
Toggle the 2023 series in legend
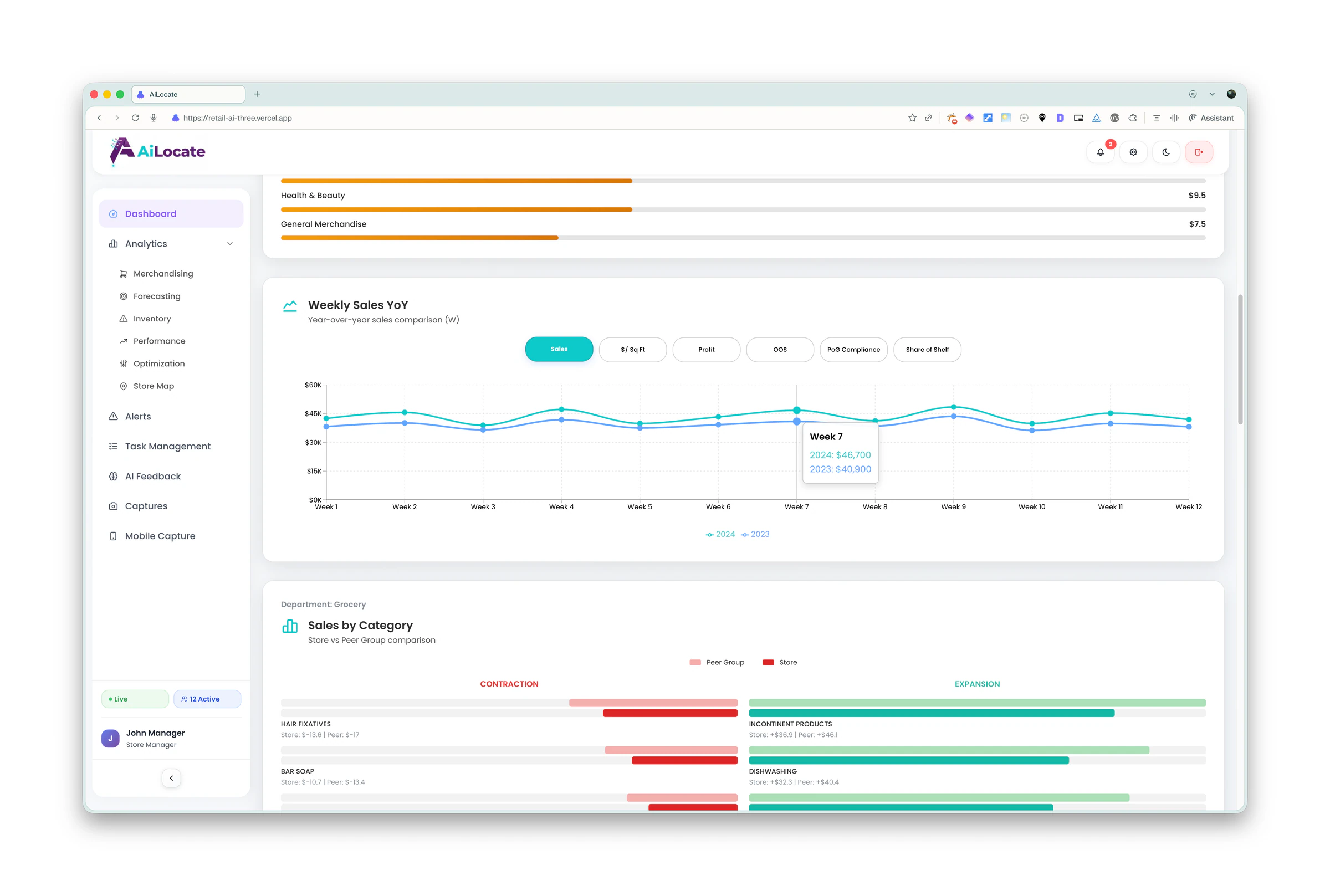tap(755, 534)
